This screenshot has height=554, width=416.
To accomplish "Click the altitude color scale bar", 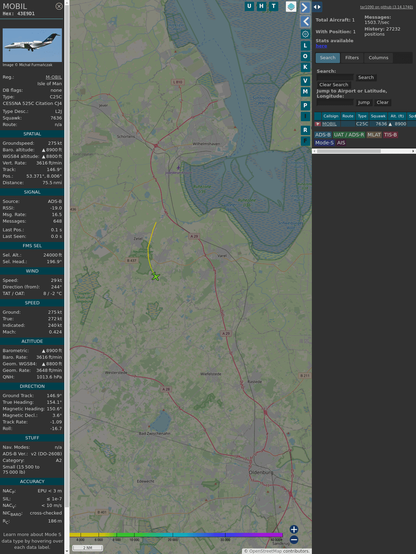I will (176, 535).
